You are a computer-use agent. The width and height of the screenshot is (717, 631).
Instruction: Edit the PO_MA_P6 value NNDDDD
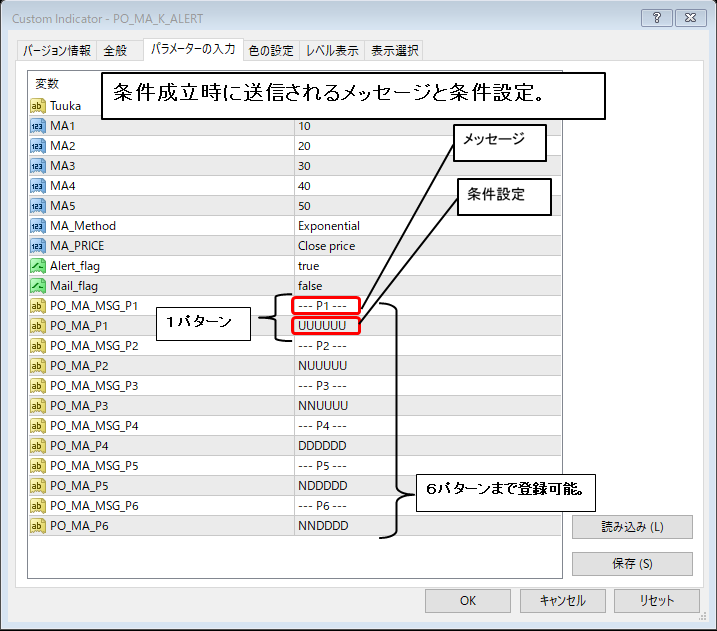(323, 526)
